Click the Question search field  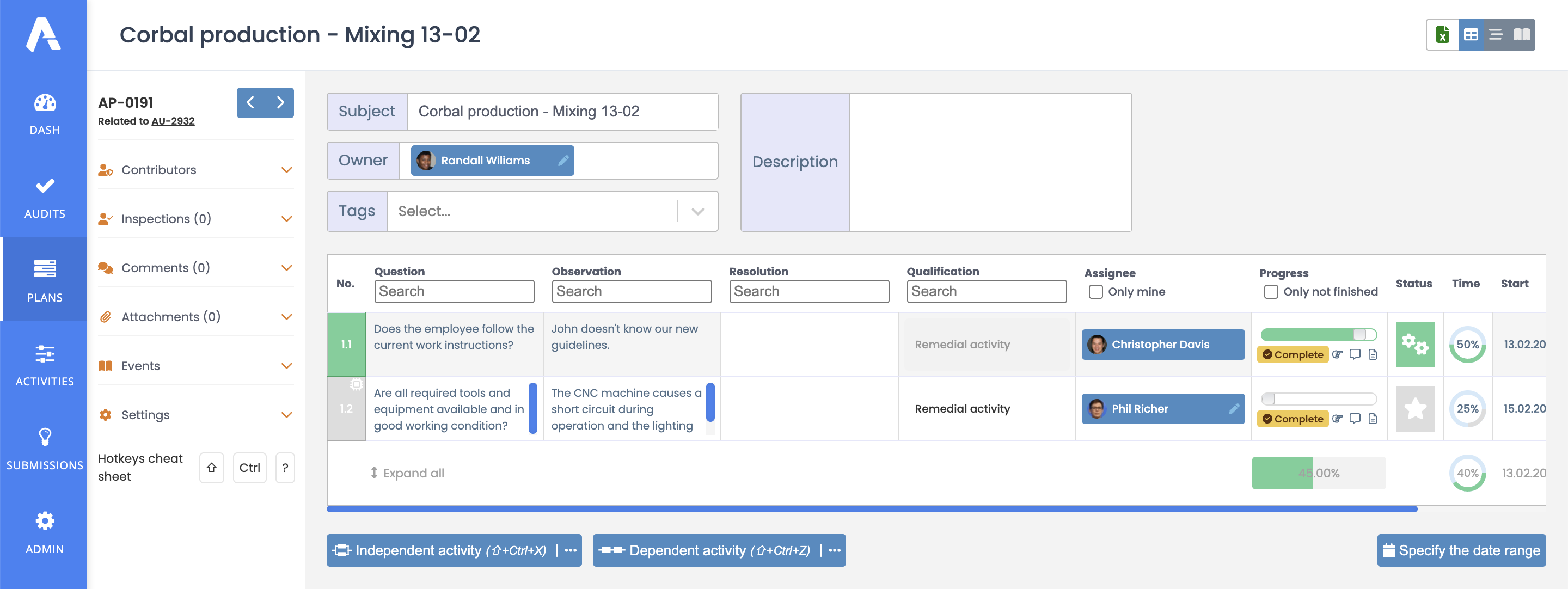(x=454, y=291)
